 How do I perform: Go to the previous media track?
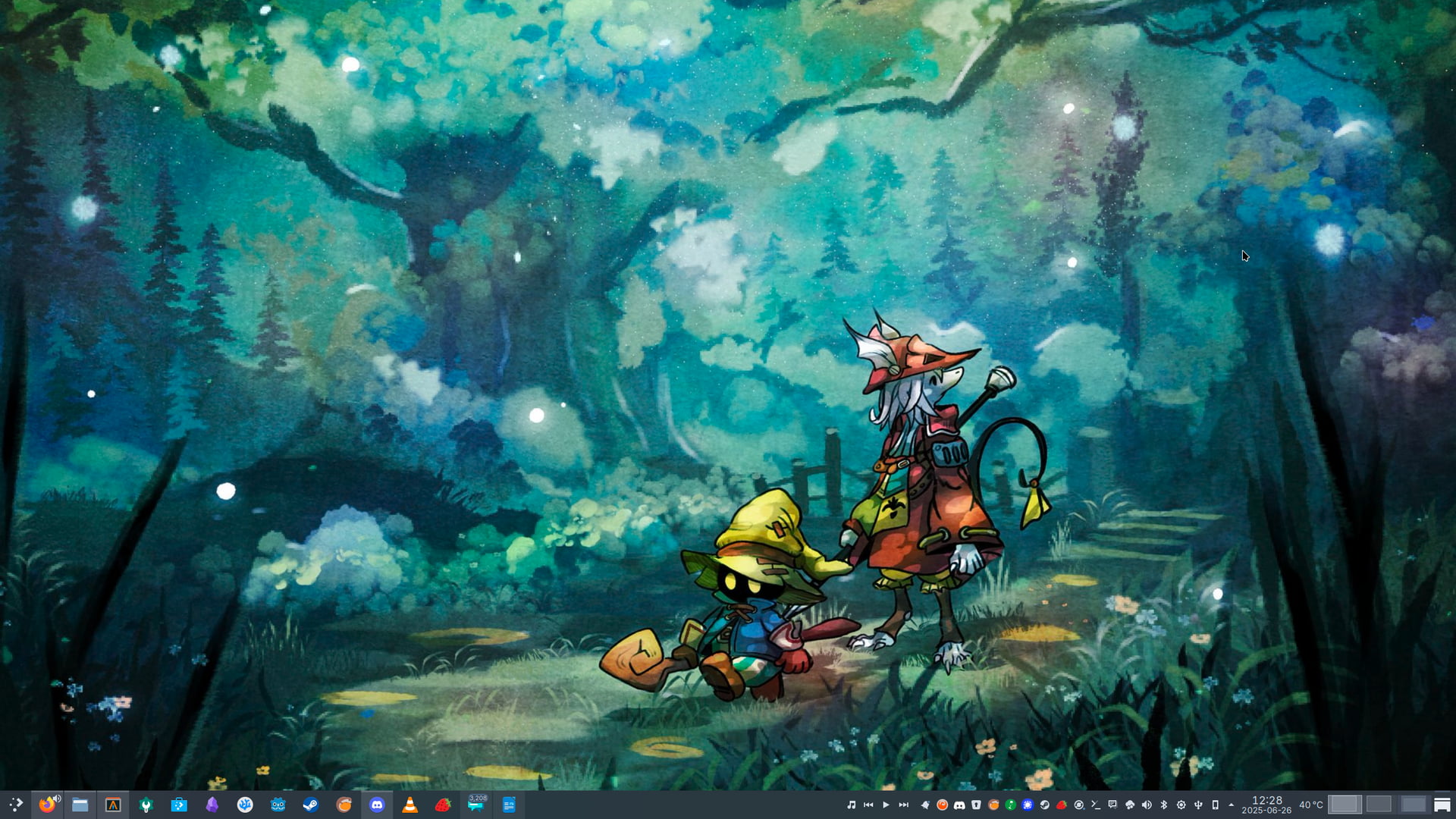point(868,805)
